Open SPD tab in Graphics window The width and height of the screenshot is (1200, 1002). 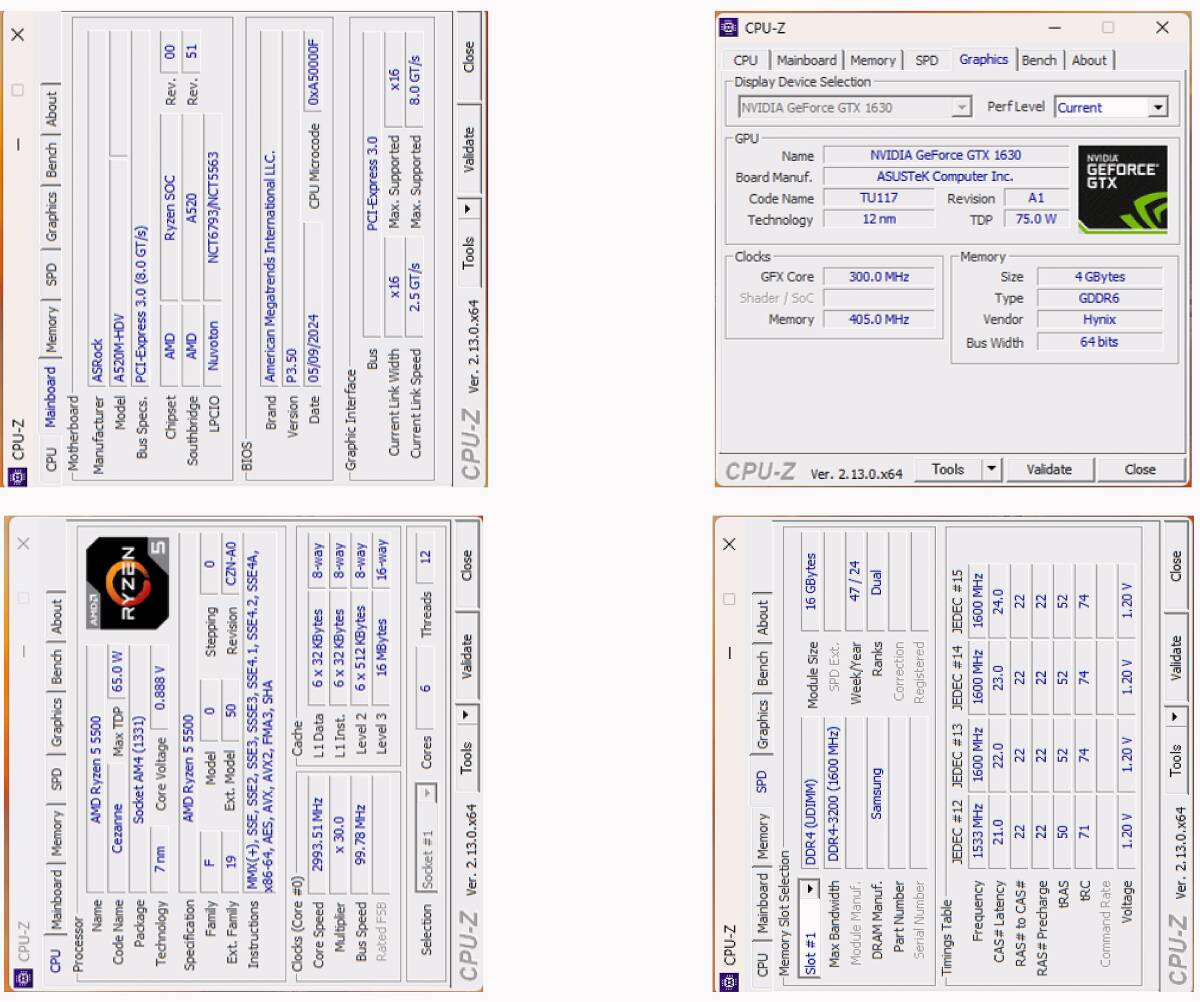click(927, 60)
